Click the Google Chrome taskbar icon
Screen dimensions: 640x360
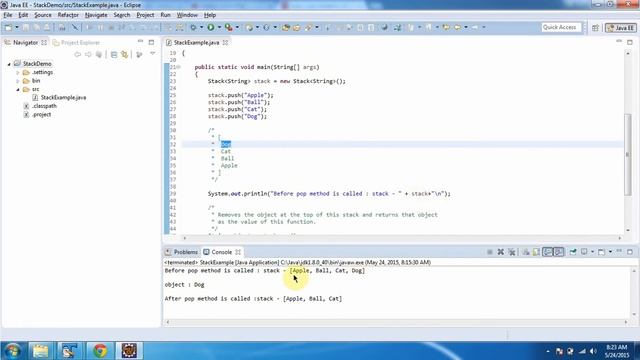click(x=100, y=351)
